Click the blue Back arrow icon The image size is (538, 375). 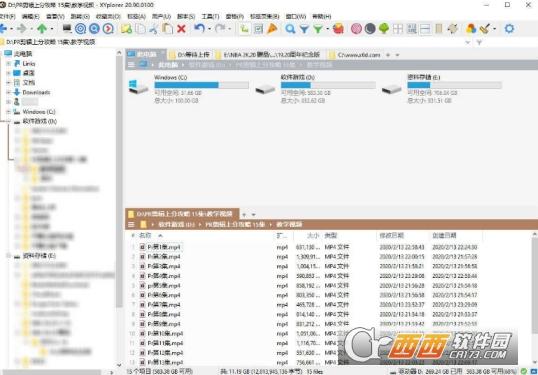click(x=3, y=29)
